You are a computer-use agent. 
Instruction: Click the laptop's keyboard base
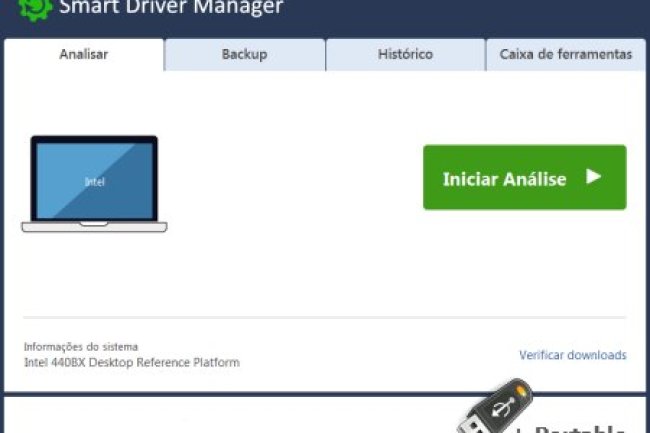click(94, 227)
